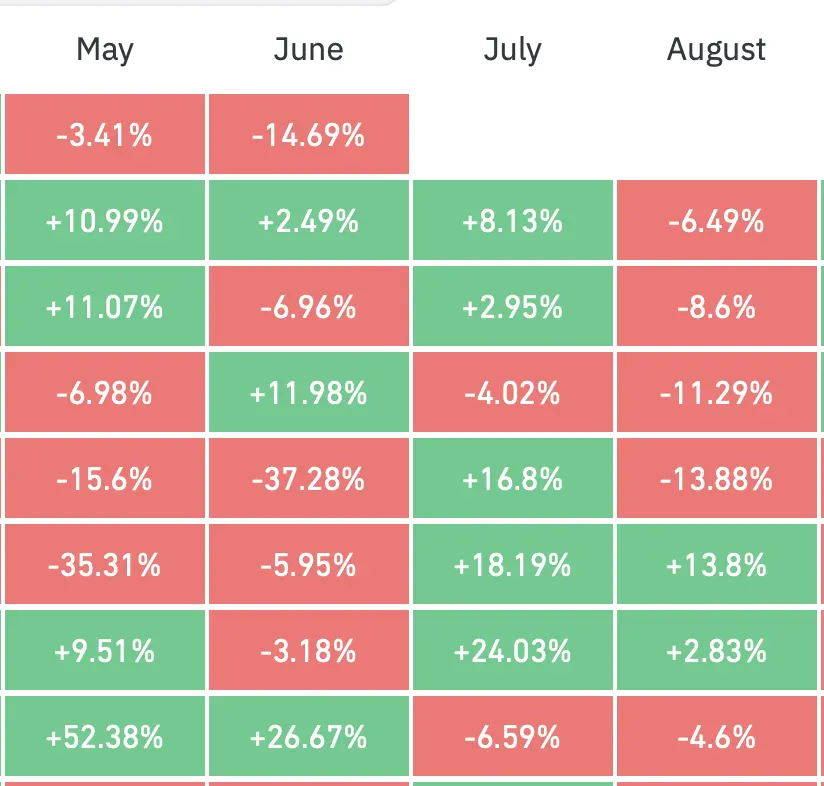Viewport: 824px width, 786px height.
Task: Click the +8.13% July cell
Action: click(513, 220)
